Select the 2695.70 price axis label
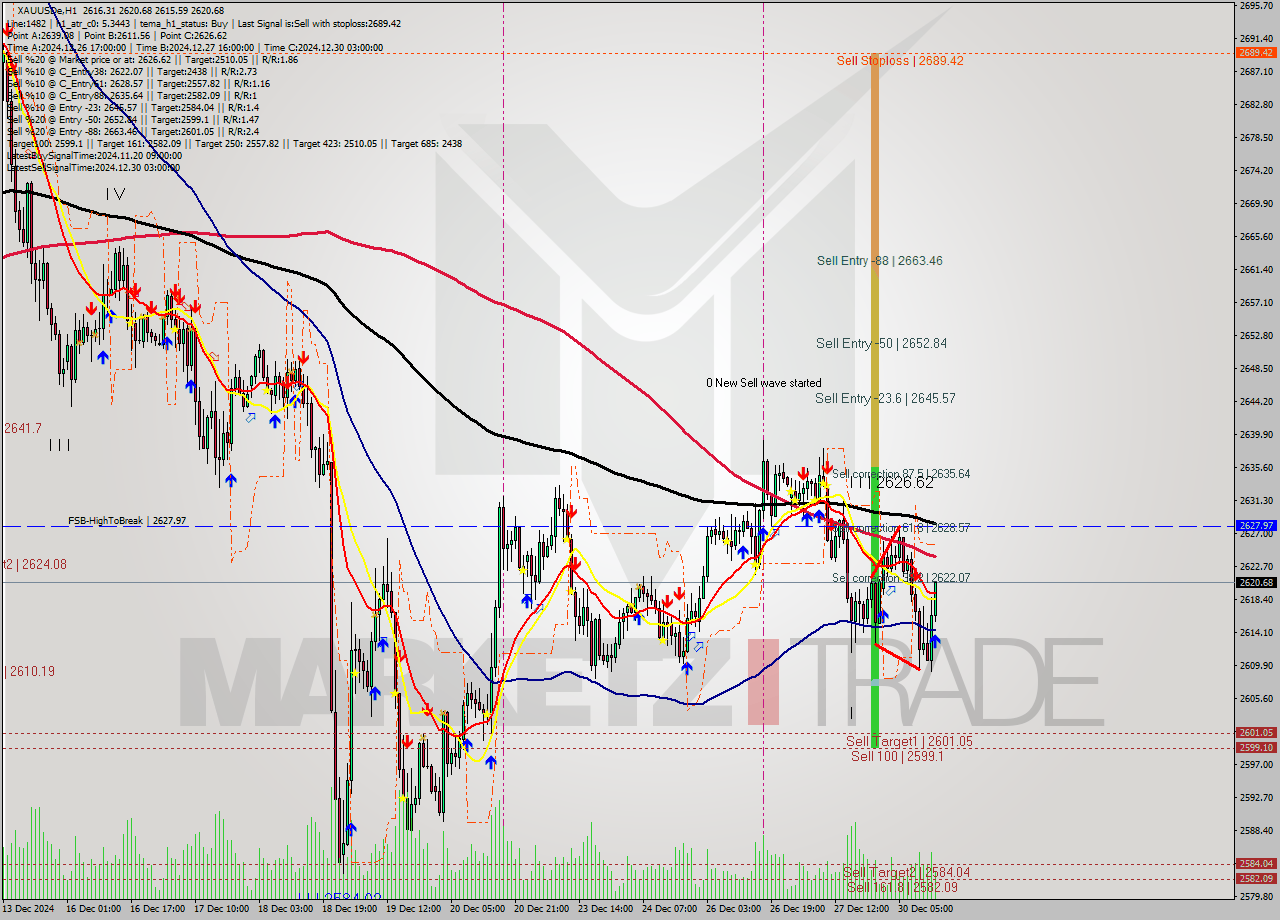Screen dimensions: 1280x920 [1255, 5]
